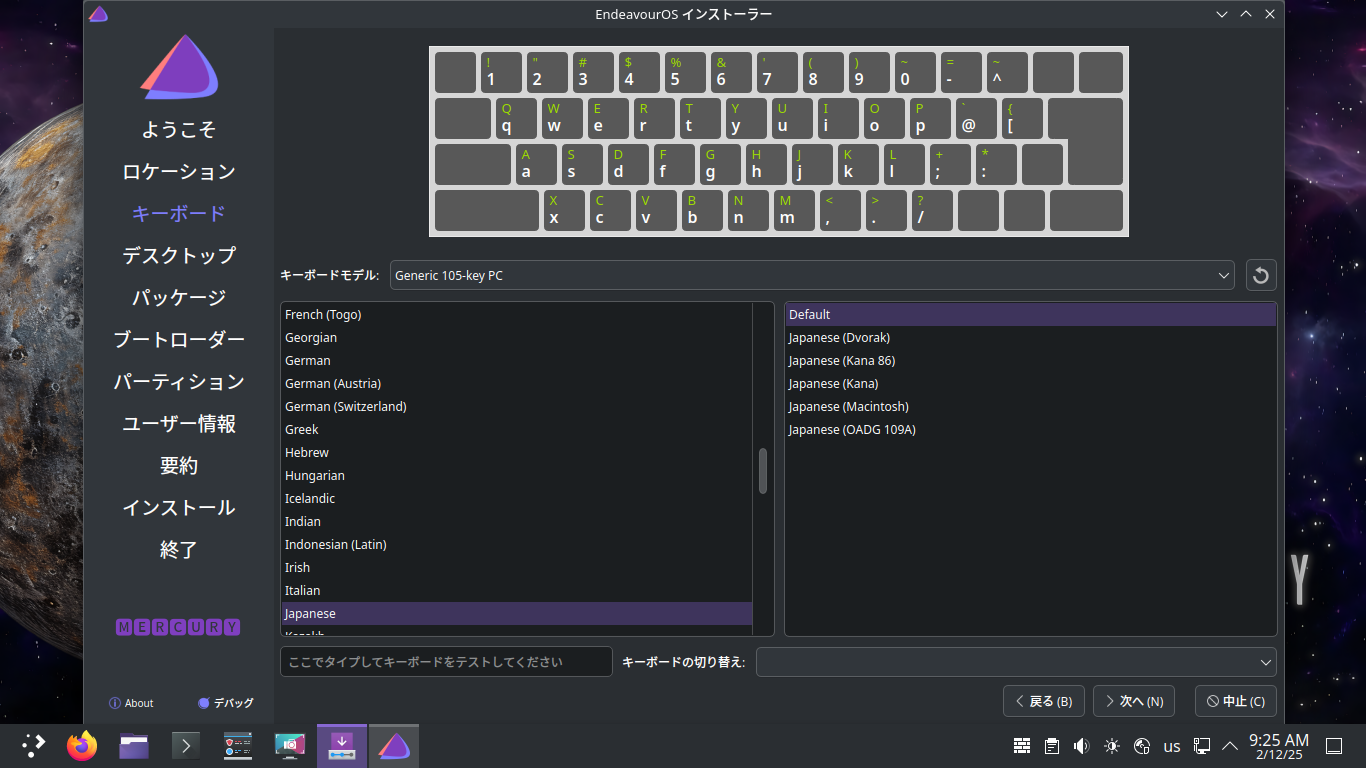The width and height of the screenshot is (1366, 768).
Task: Open the clock showing 9:25 AM
Action: pyautogui.click(x=1279, y=746)
